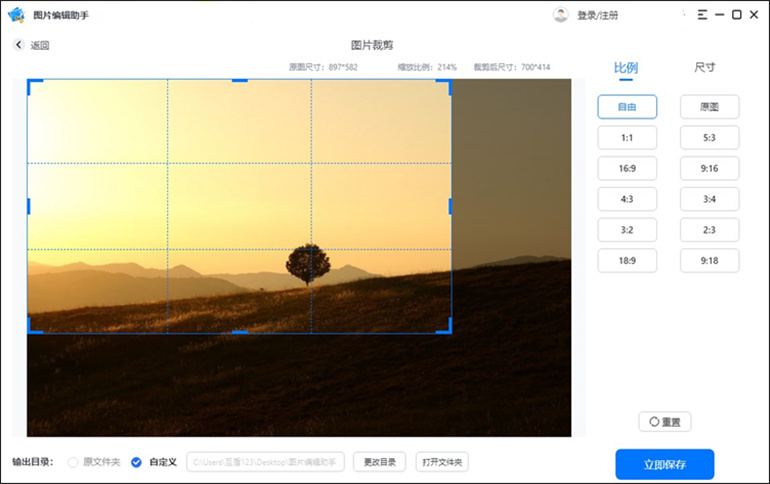Screen dimensions: 770x484
Task: Select the 原文件夹 radio option
Action: (x=73, y=462)
